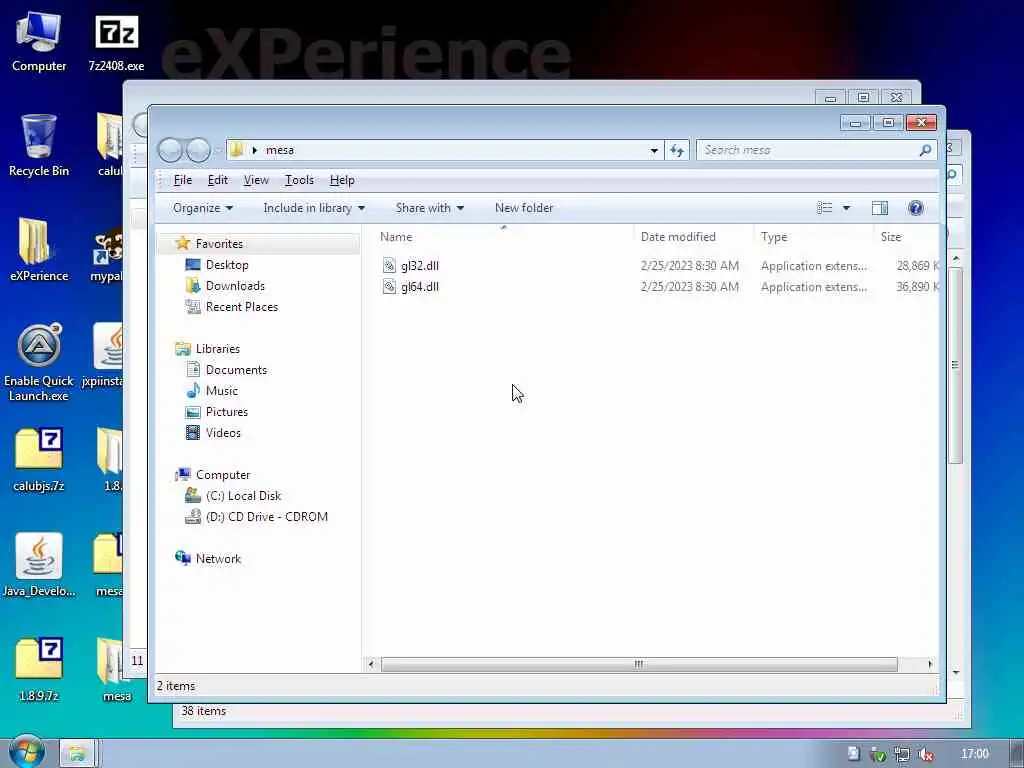Click the Back navigation button in mesa window

(x=170, y=150)
